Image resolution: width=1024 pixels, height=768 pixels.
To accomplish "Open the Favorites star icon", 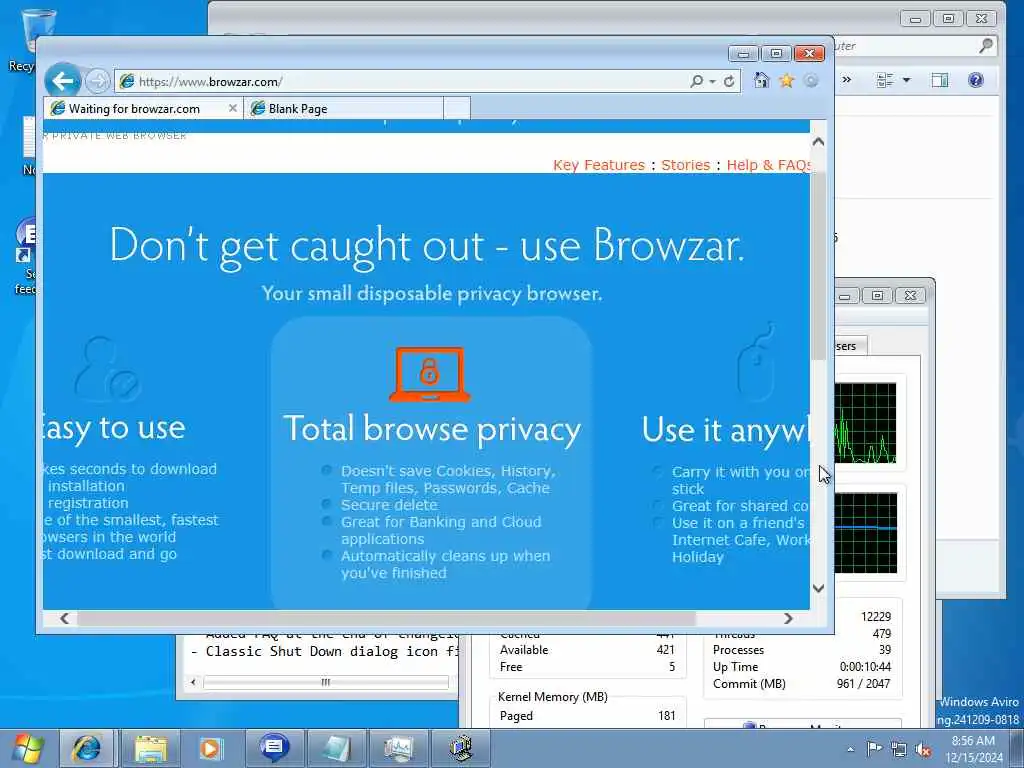I will pos(786,80).
